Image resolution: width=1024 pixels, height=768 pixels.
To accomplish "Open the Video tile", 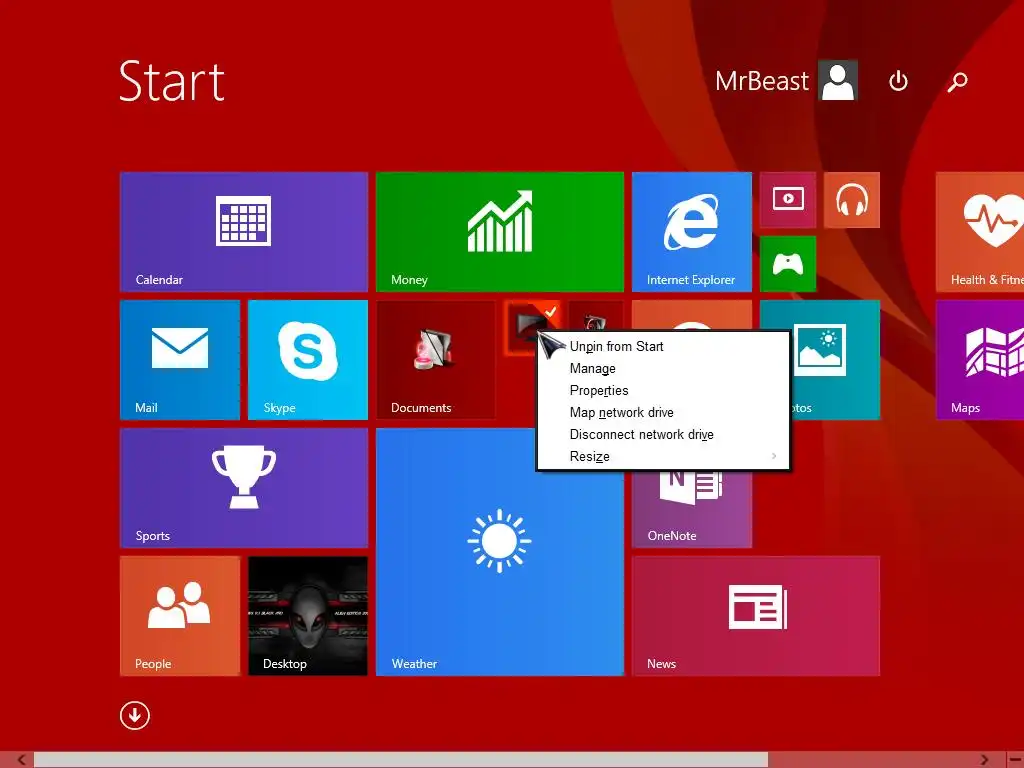I will point(788,200).
